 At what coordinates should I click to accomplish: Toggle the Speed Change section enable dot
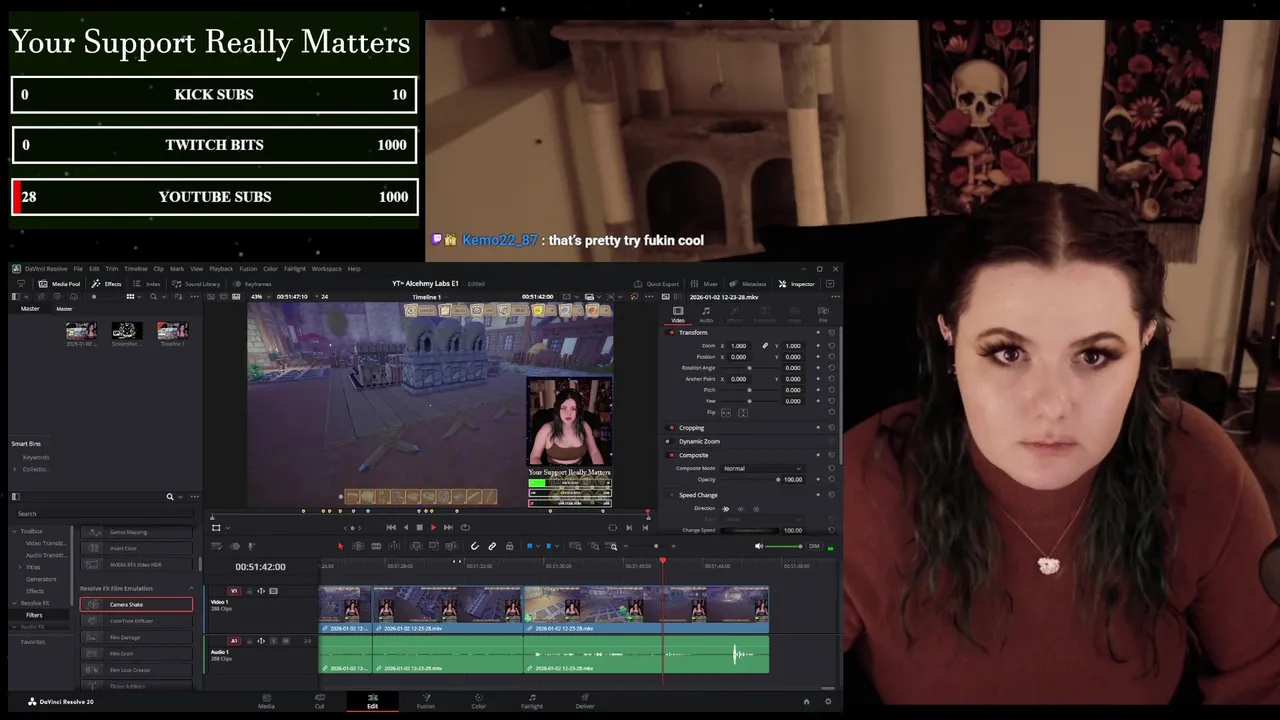(x=672, y=495)
